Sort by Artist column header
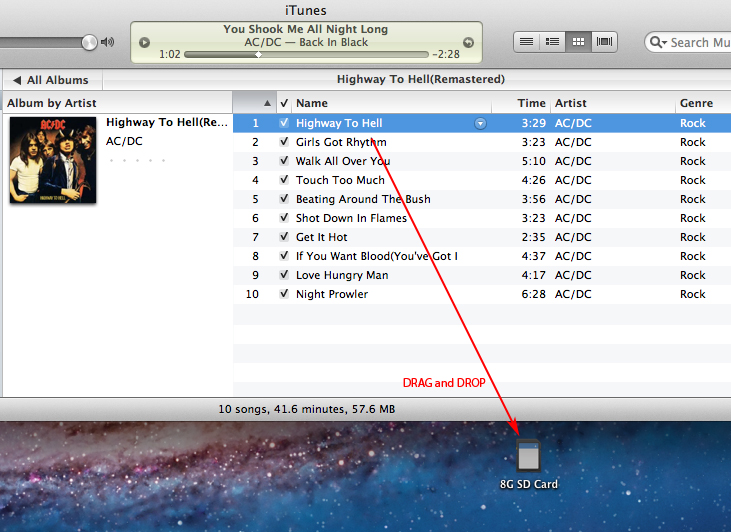This screenshot has width=731, height=532. [613, 103]
